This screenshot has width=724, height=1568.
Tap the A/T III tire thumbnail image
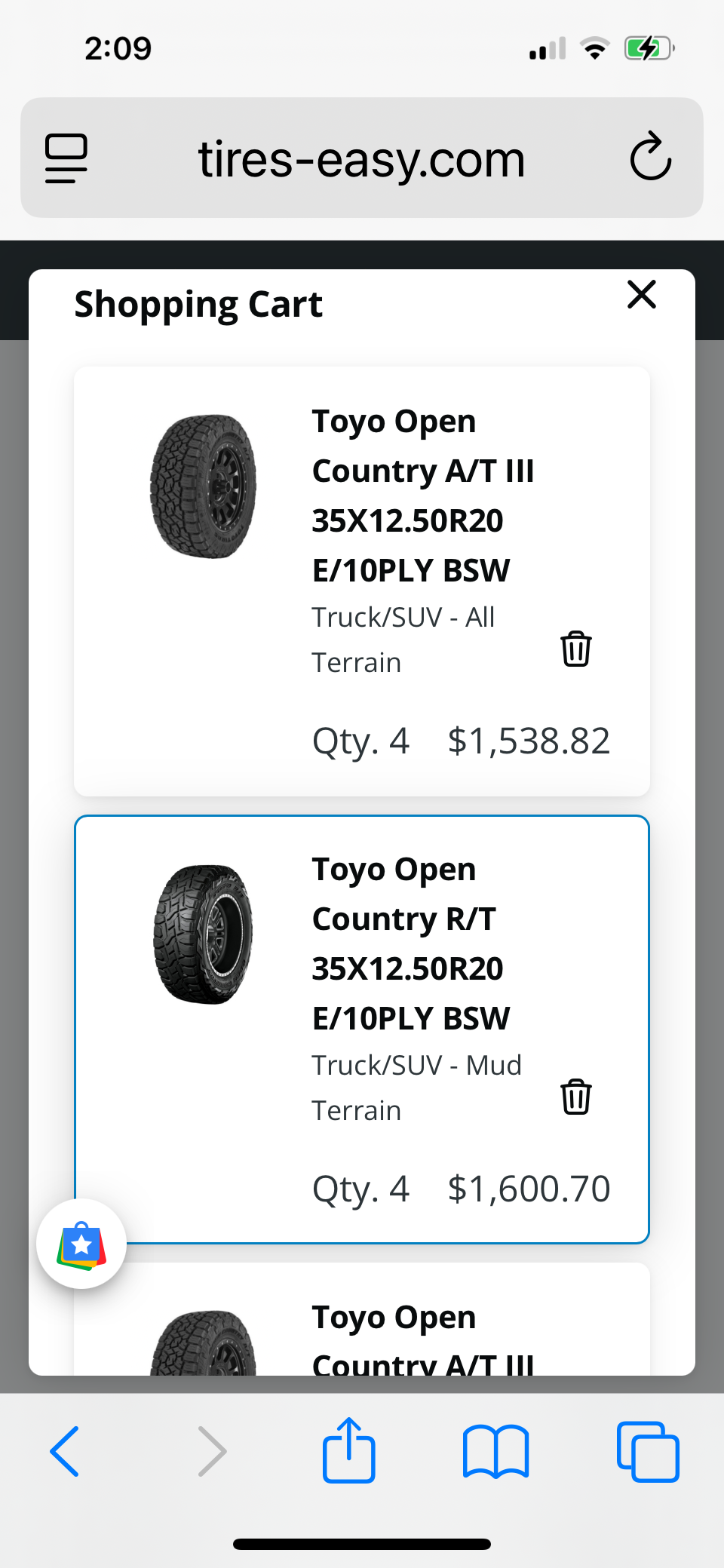(203, 486)
